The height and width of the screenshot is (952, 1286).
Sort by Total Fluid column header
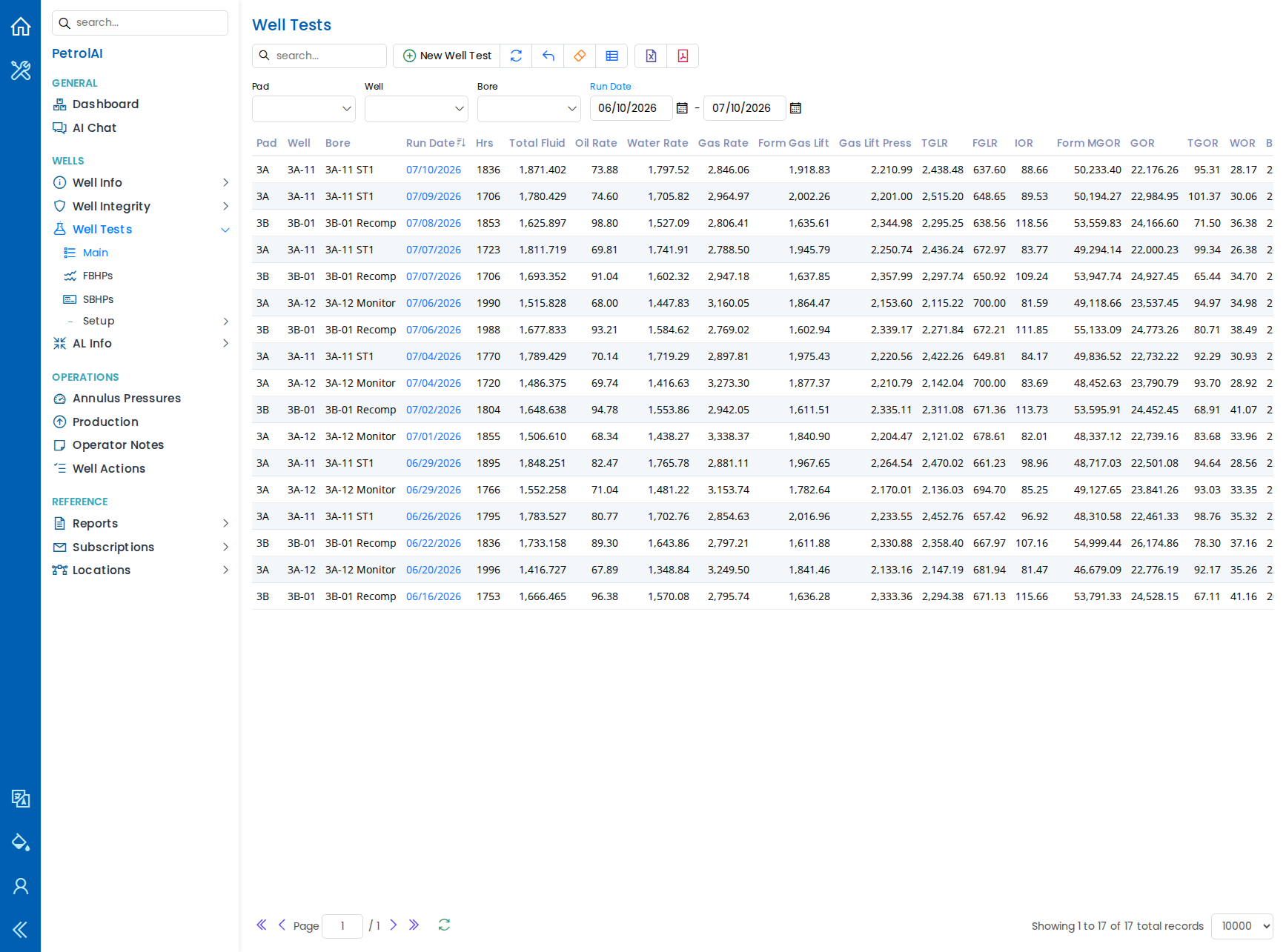[x=537, y=143]
